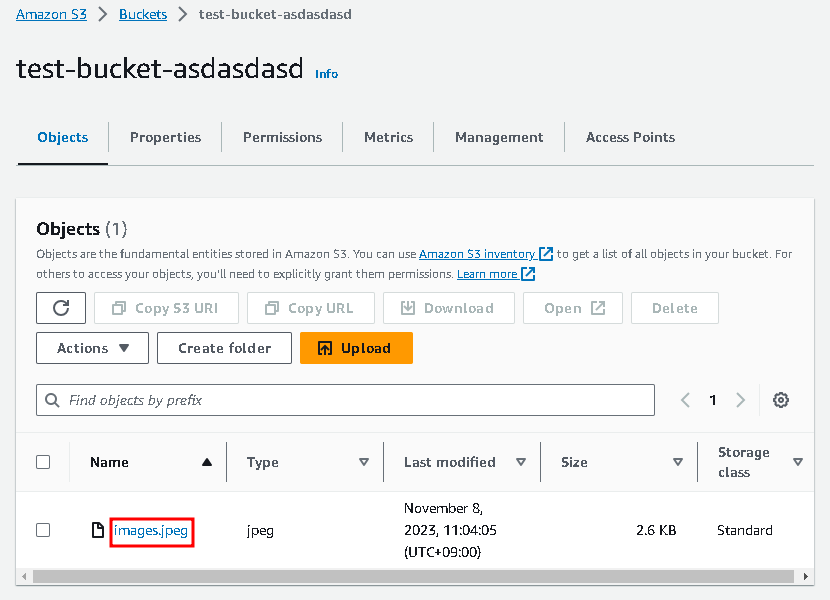
Task: Click the jpeg type cell
Action: point(260,531)
